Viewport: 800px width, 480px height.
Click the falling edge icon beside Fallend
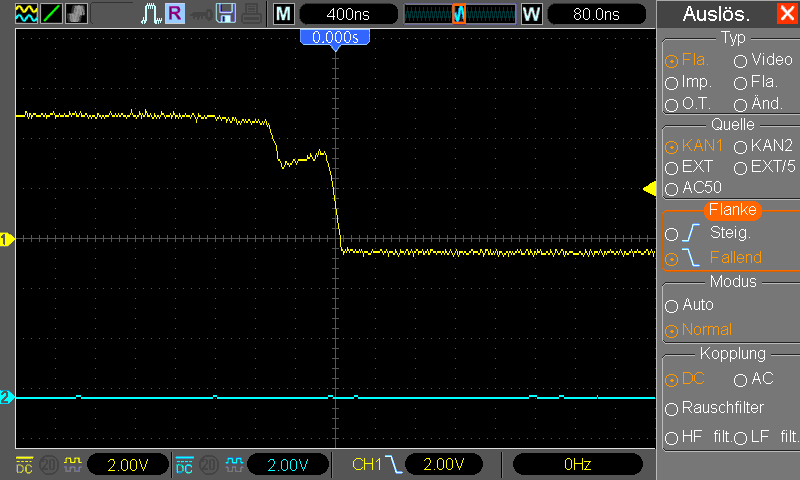click(691, 257)
